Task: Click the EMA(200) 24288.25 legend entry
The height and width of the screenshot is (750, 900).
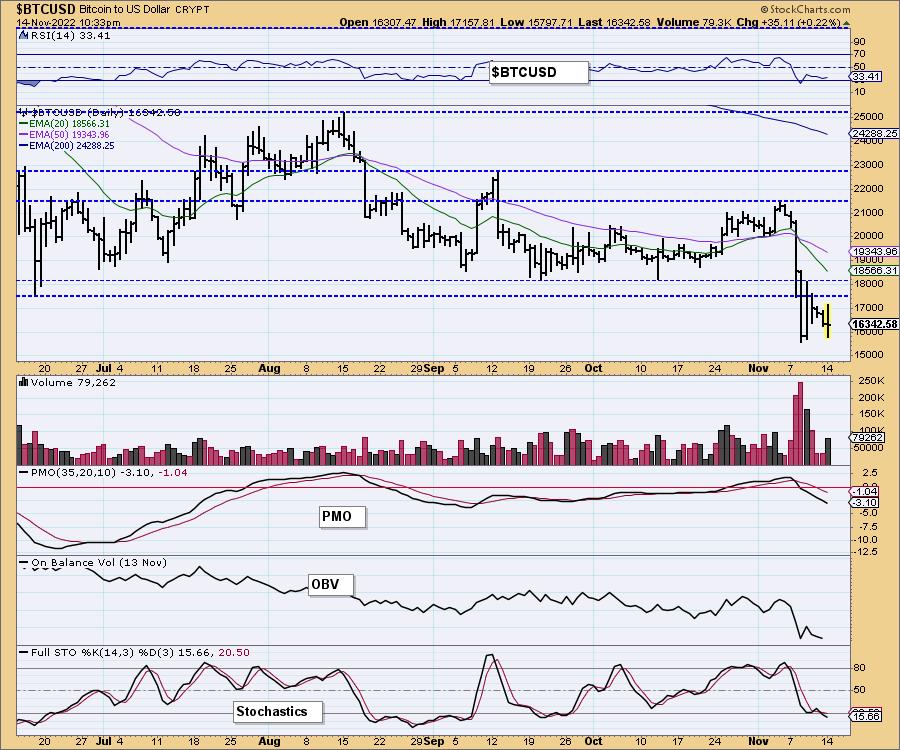Action: click(67, 146)
